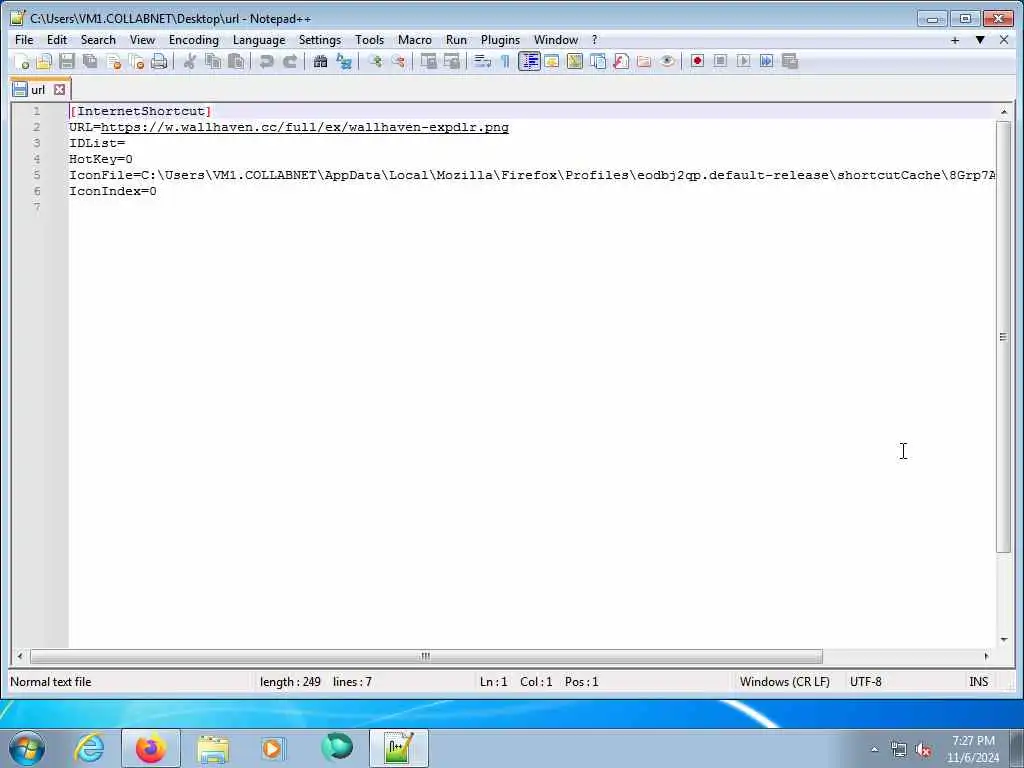Open document list dropdown triangle

[980, 40]
